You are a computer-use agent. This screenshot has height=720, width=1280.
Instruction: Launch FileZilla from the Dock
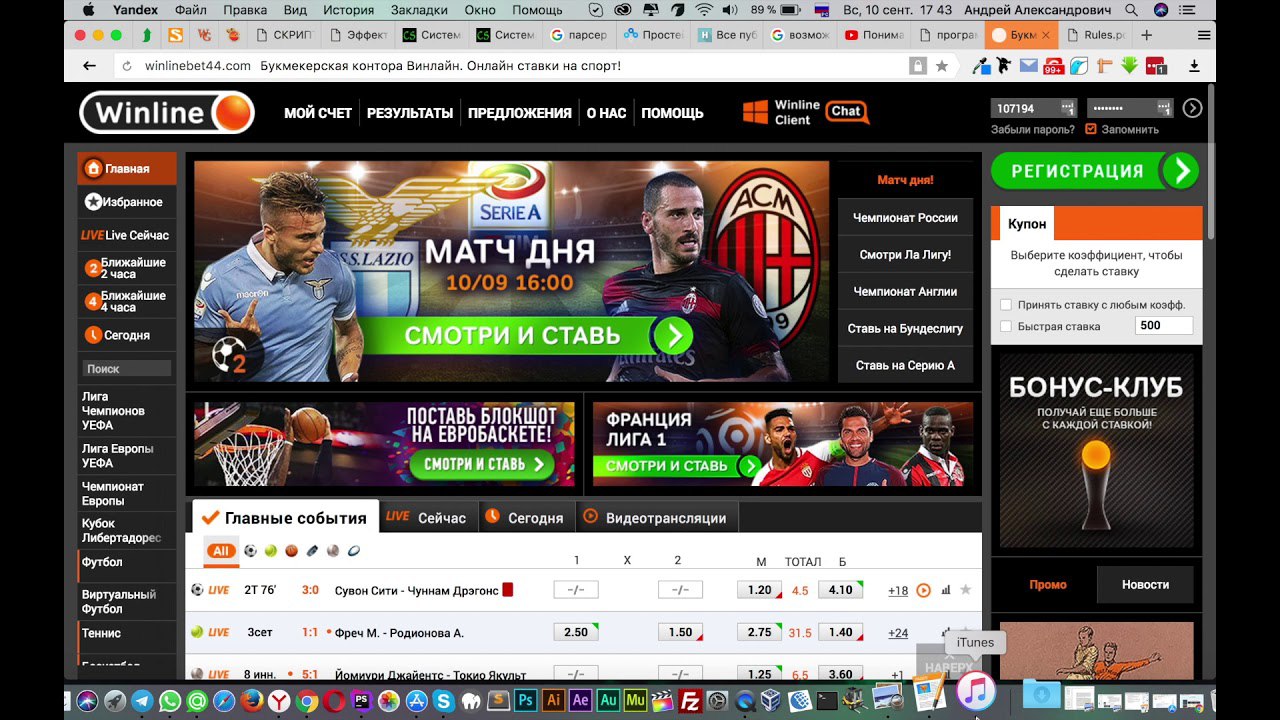point(689,701)
